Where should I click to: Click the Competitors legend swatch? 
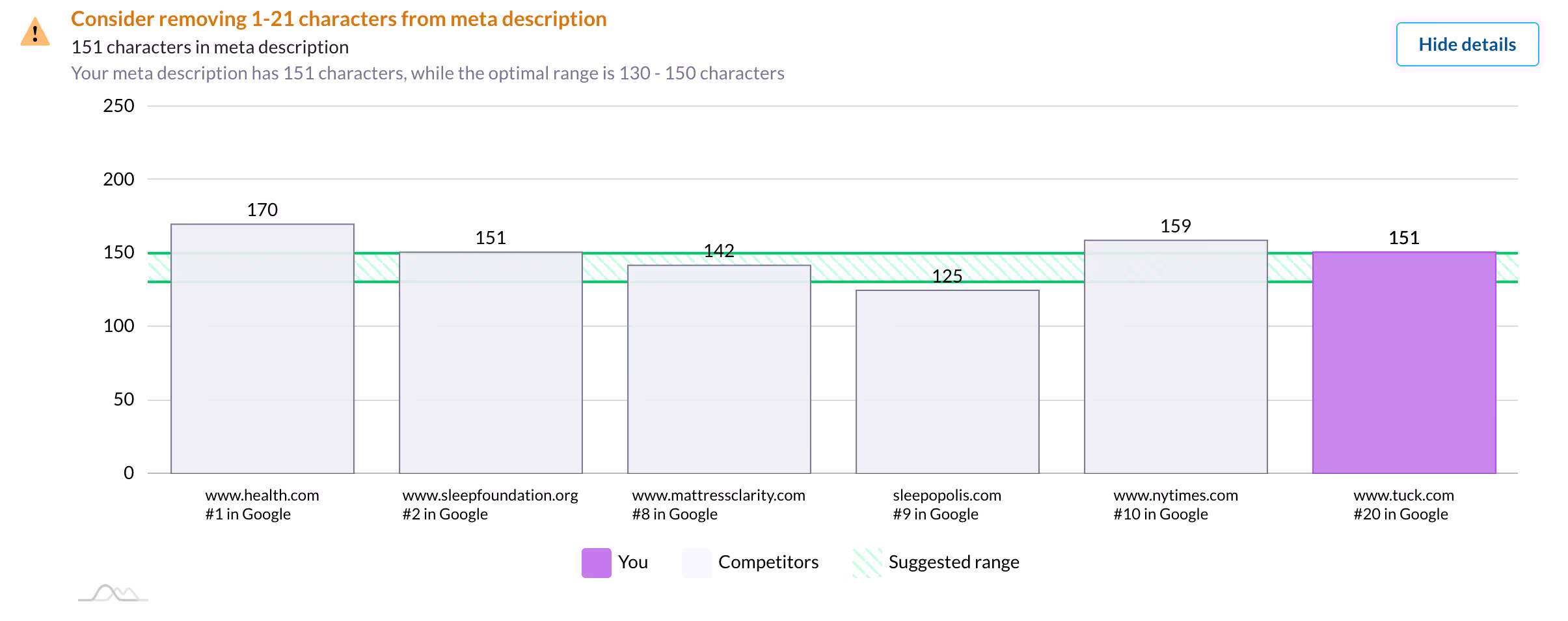click(x=696, y=562)
